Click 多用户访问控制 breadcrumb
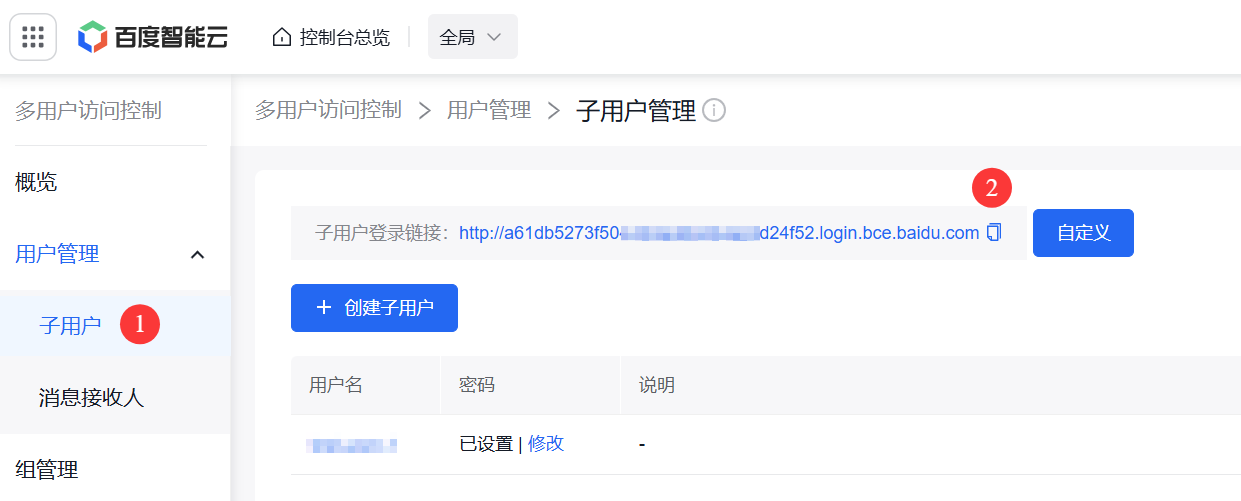Screen dimensions: 1241x501 click(x=328, y=110)
